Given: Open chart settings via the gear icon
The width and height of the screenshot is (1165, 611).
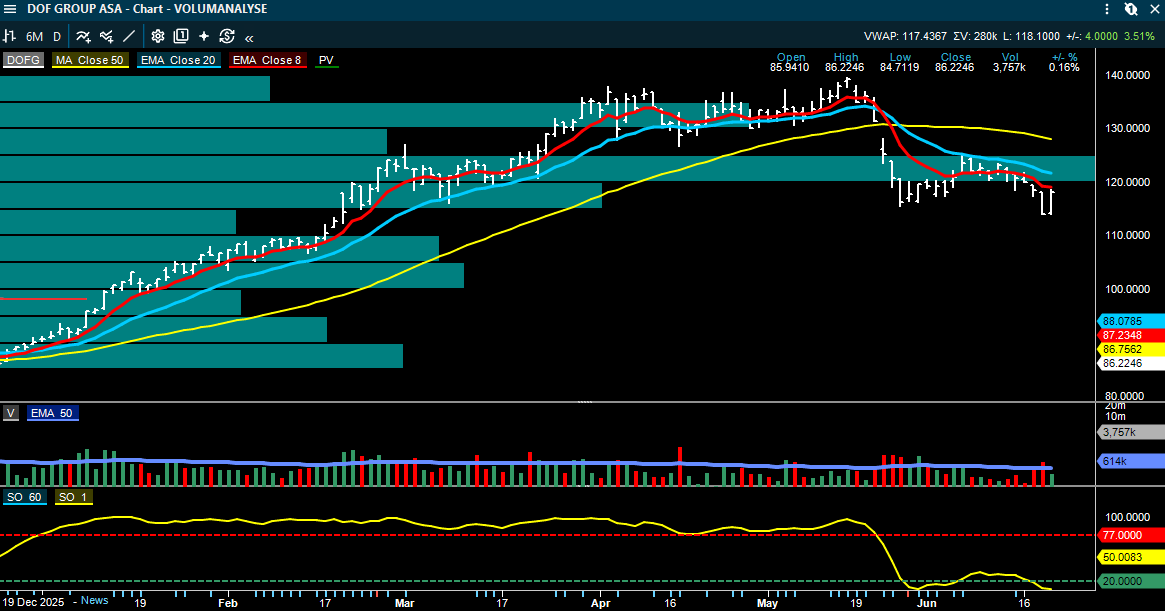Looking at the screenshot, I should point(158,36).
